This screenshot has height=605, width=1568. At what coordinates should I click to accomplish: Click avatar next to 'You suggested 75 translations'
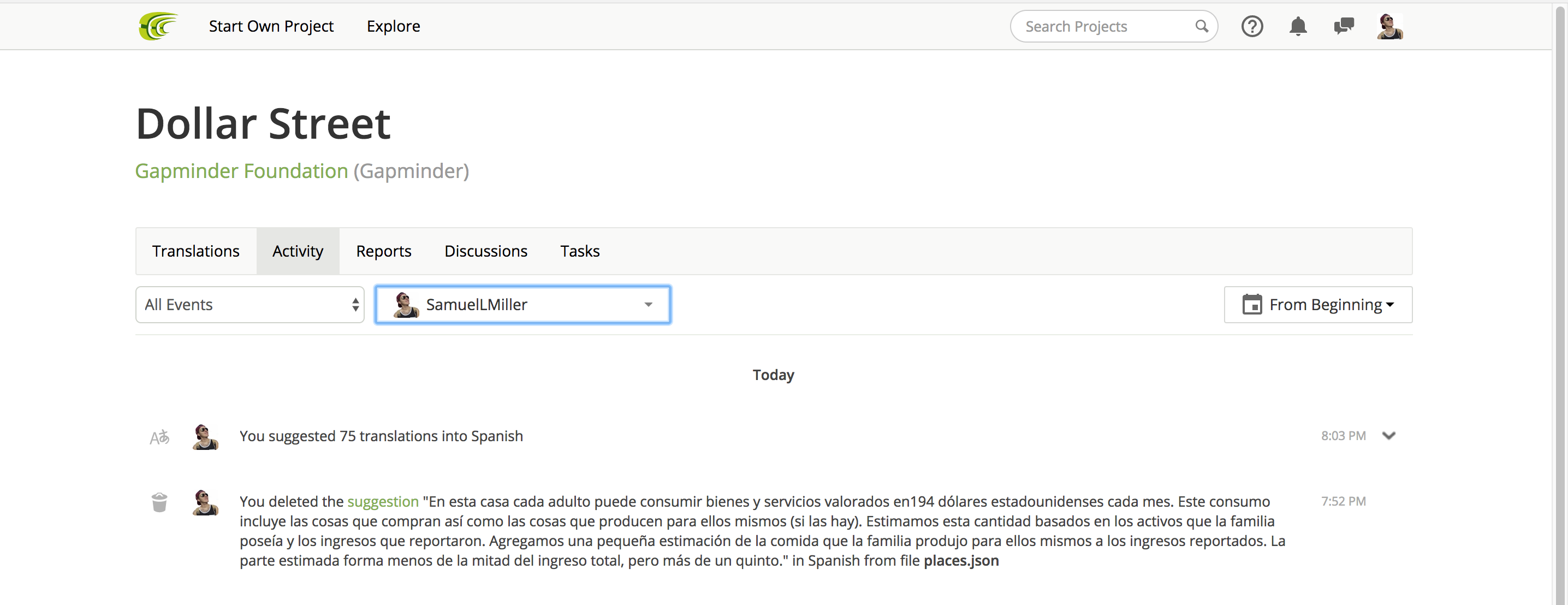point(205,436)
